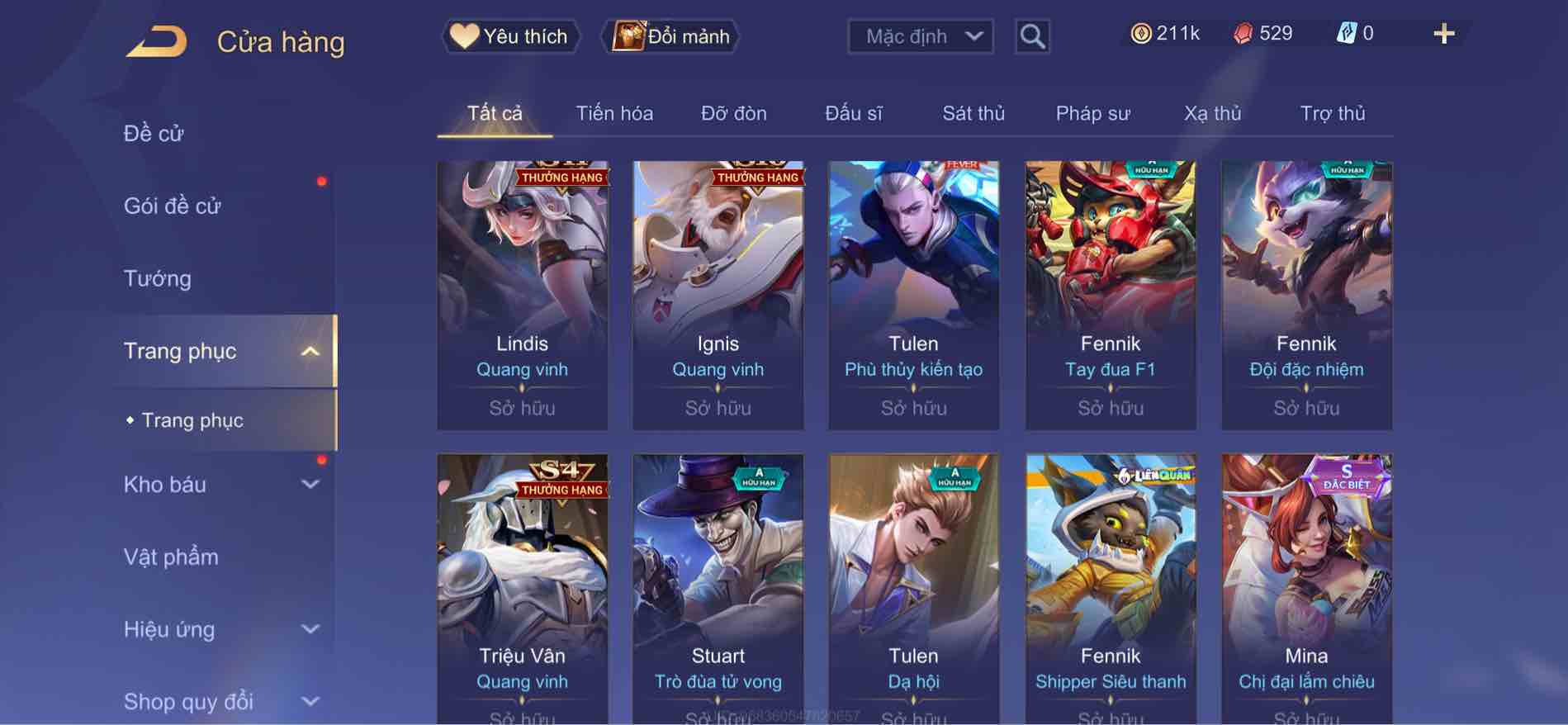Open the Tulen Phù thủy kiến tạo skin card
The width and height of the screenshot is (1568, 725).
(914, 295)
